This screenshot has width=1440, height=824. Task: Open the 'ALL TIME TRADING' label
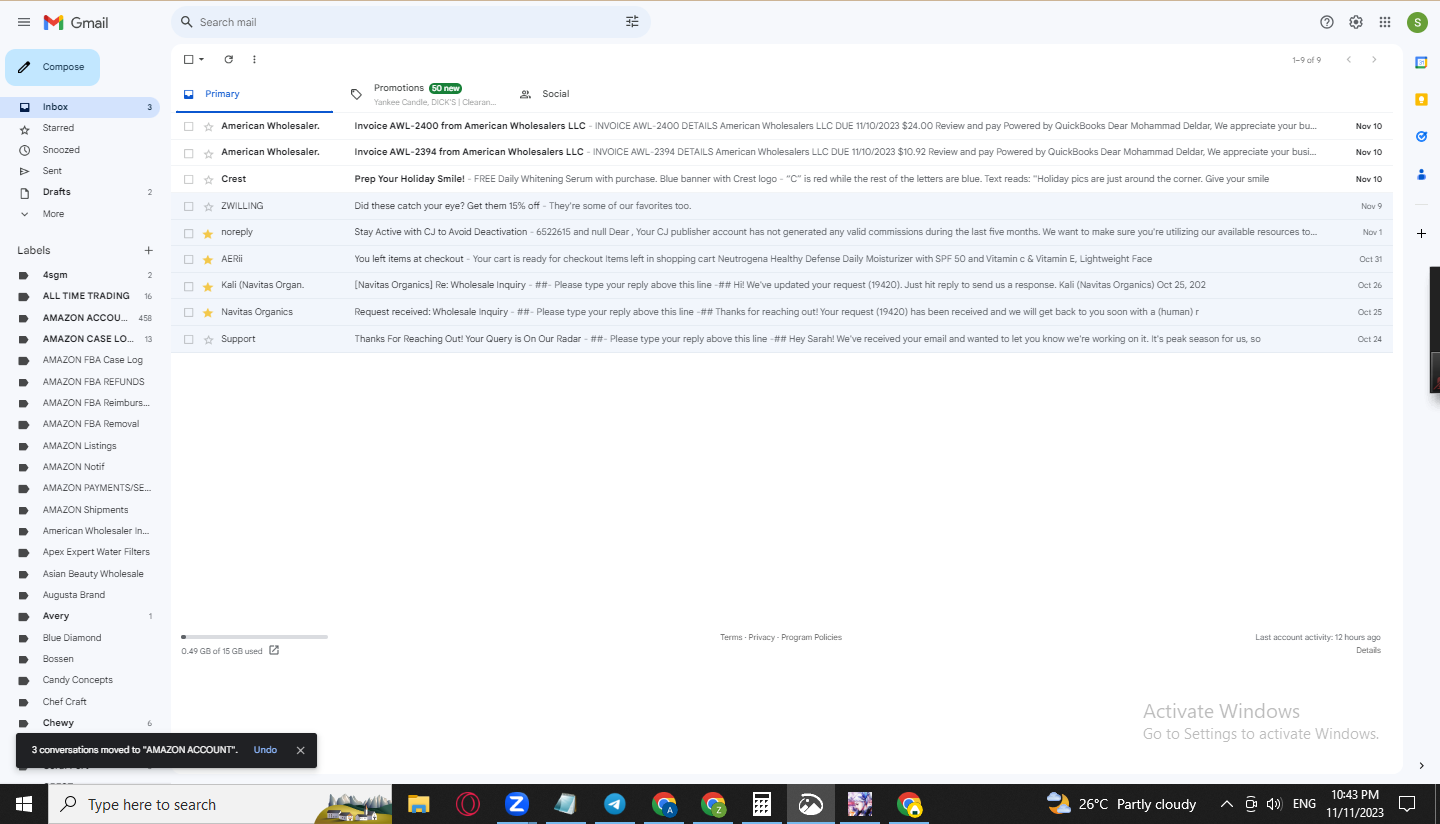(86, 296)
